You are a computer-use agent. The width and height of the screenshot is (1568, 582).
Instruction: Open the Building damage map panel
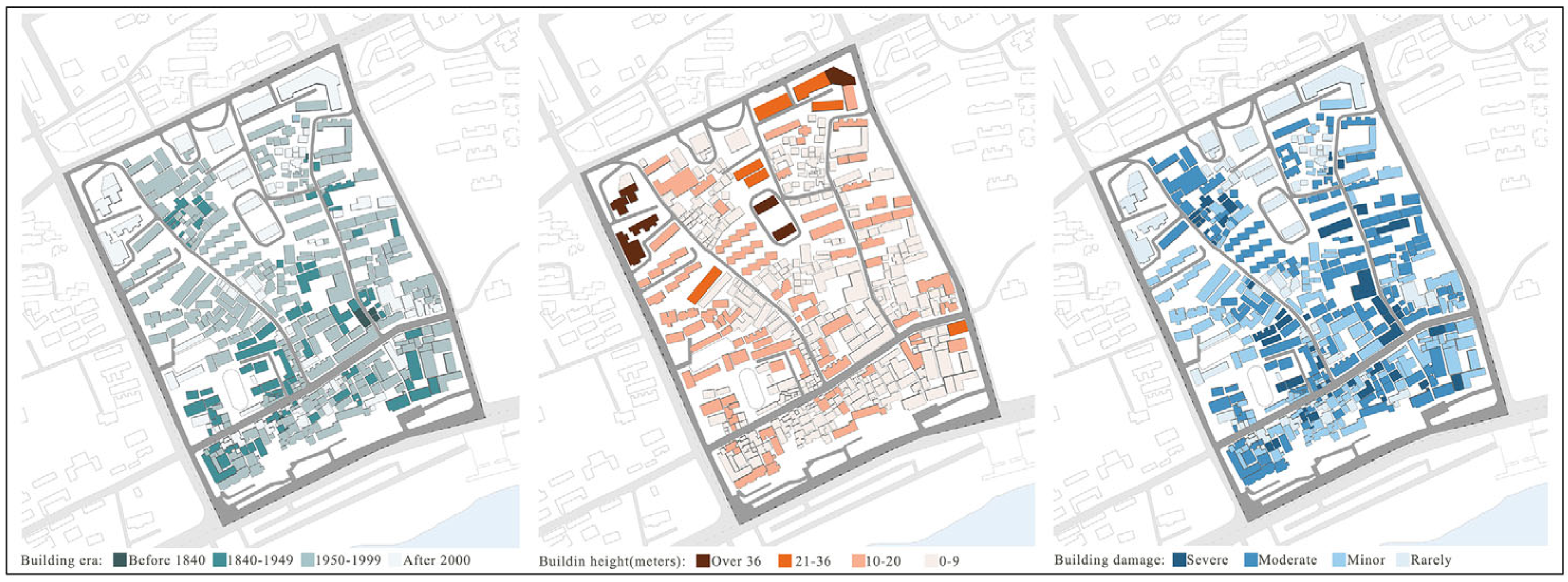point(1301,280)
